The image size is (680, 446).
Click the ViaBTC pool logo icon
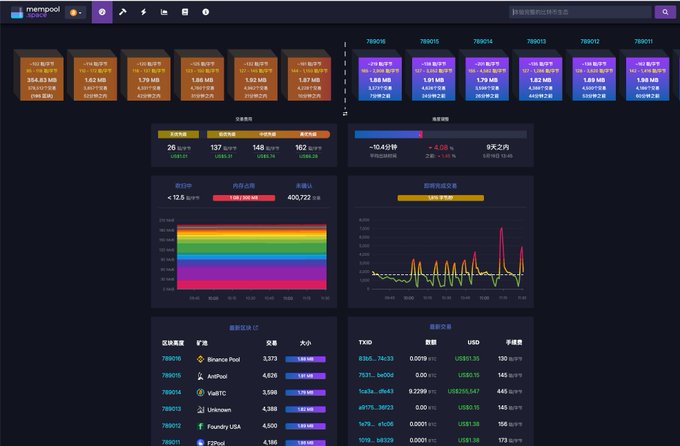pyautogui.click(x=200, y=393)
